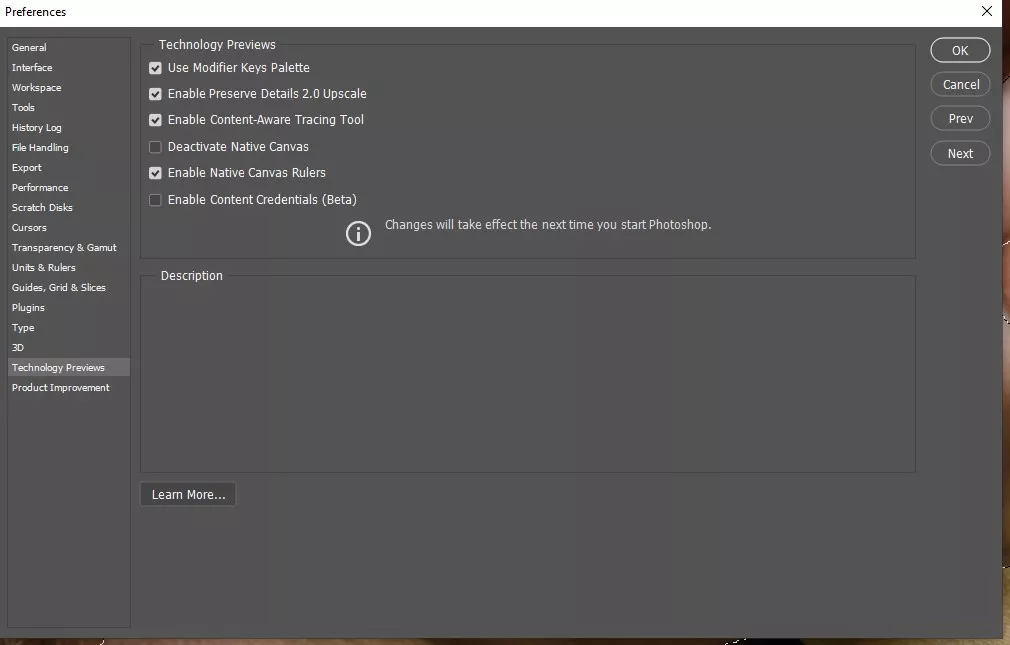1010x645 pixels.
Task: Open the Learn More... button
Action: (188, 495)
